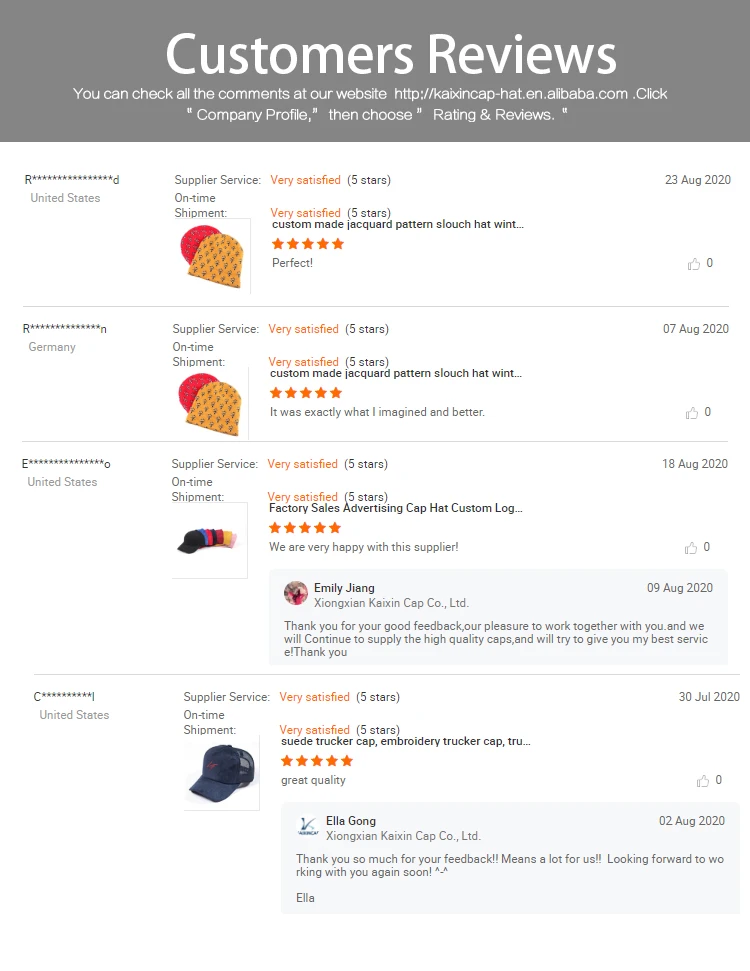Viewport: 750px width, 971px height.
Task: Click Emily Jiang's profile avatar
Action: coord(296,593)
